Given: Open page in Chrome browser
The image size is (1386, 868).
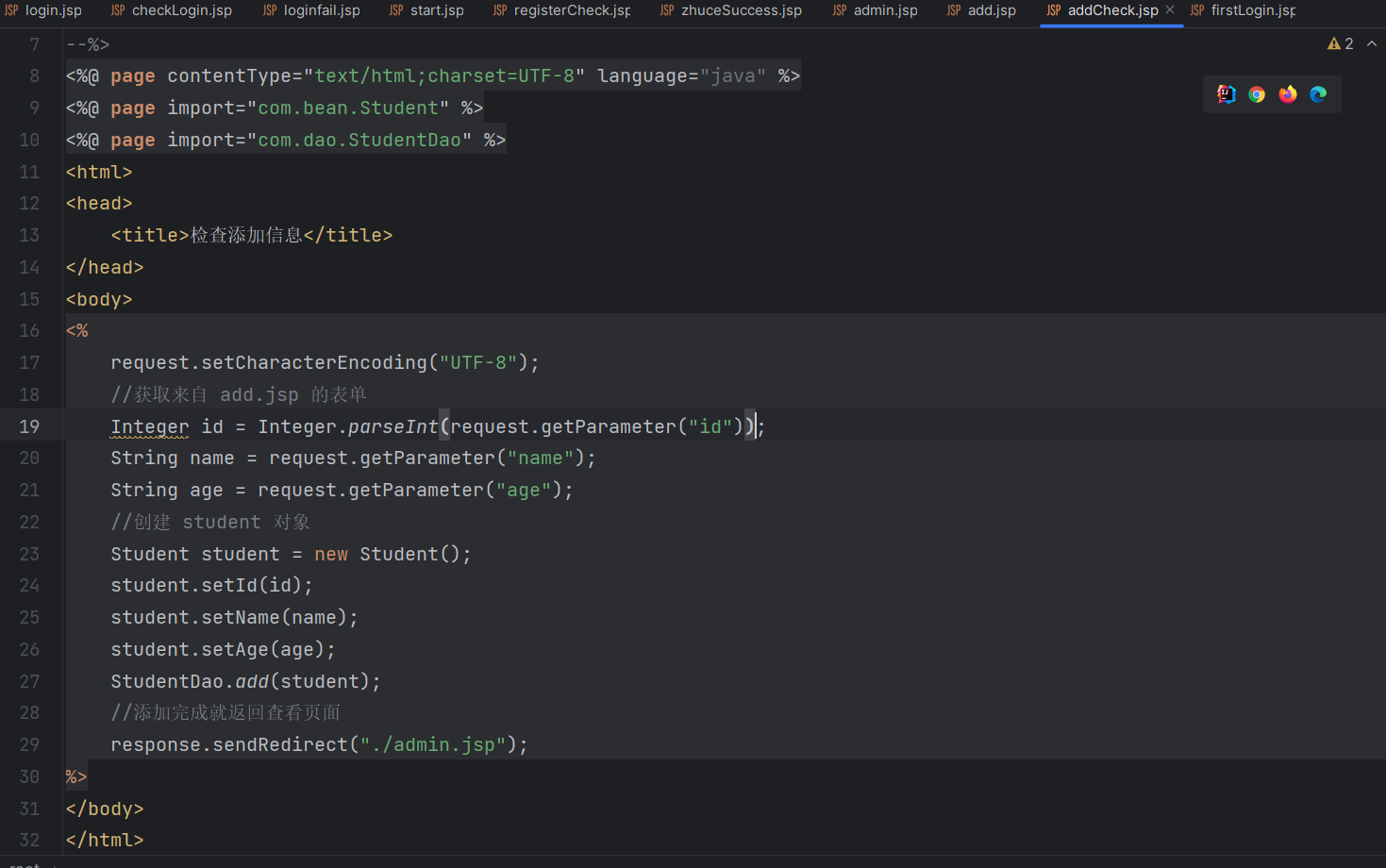Looking at the screenshot, I should [1257, 94].
